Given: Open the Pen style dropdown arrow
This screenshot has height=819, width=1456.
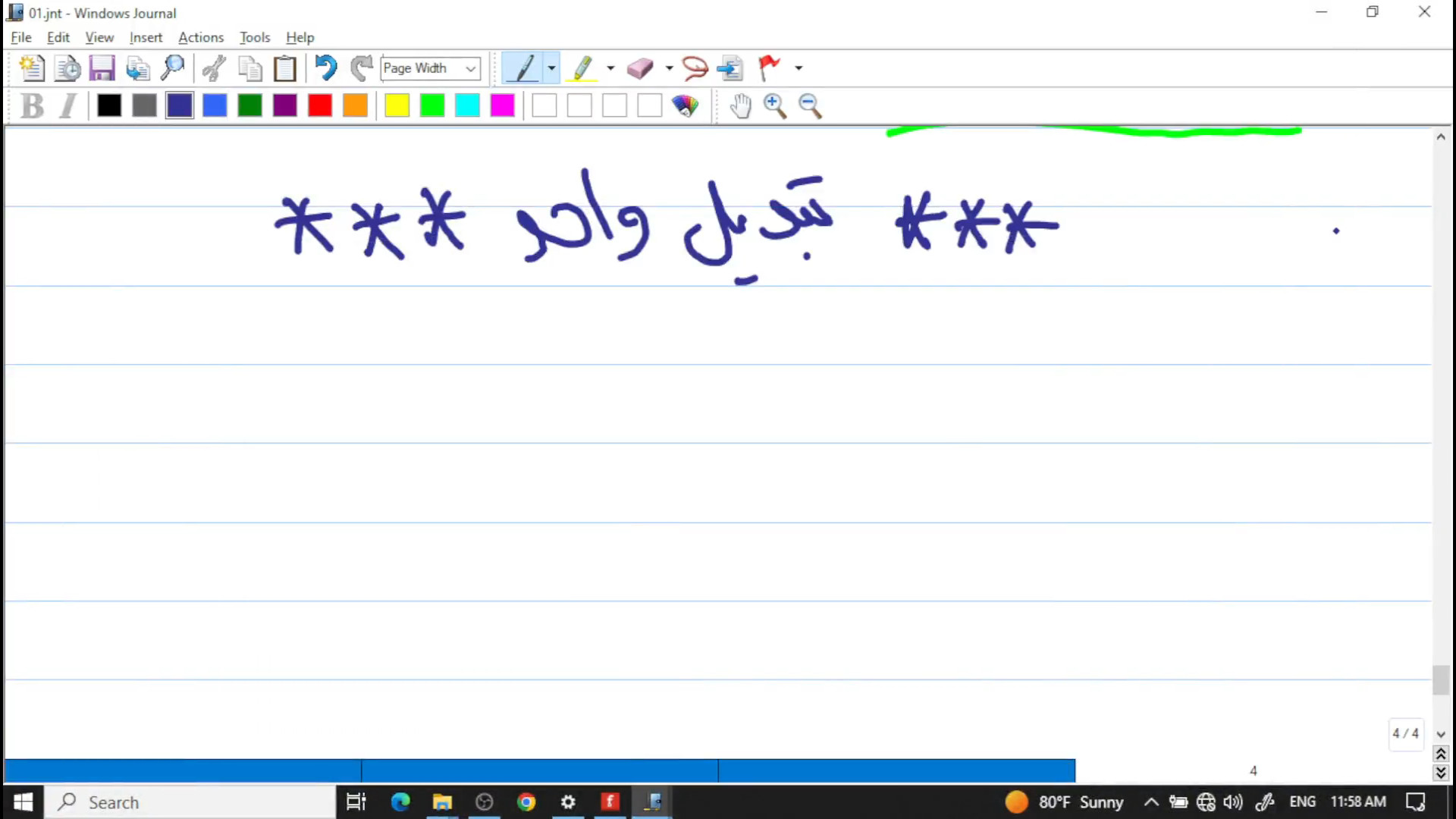Looking at the screenshot, I should click(x=551, y=68).
